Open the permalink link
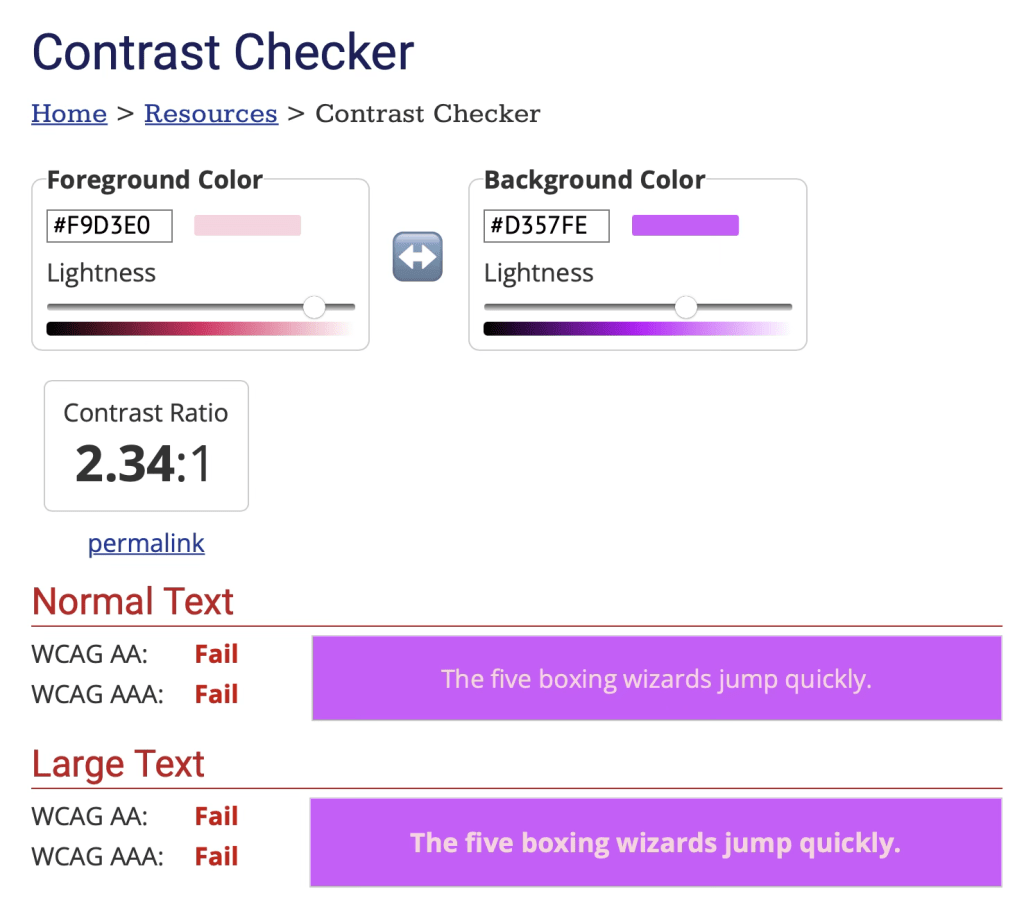This screenshot has height=907, width=1024. tap(146, 543)
